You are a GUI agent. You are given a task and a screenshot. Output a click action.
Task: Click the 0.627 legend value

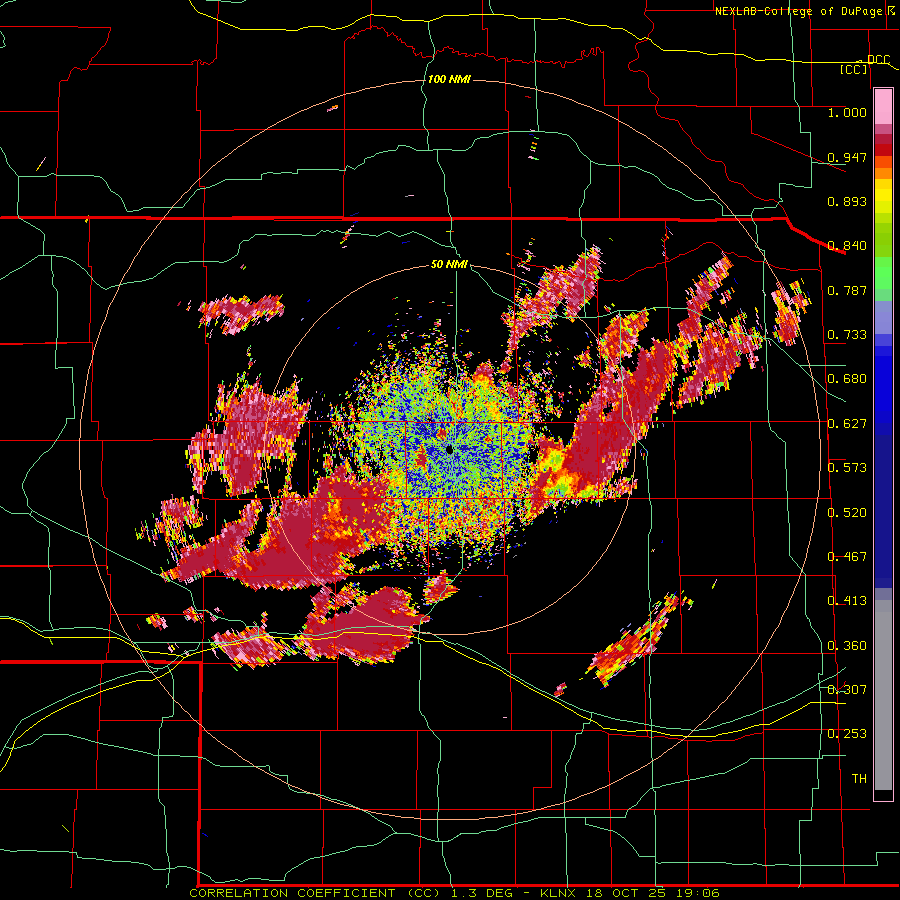tap(847, 424)
